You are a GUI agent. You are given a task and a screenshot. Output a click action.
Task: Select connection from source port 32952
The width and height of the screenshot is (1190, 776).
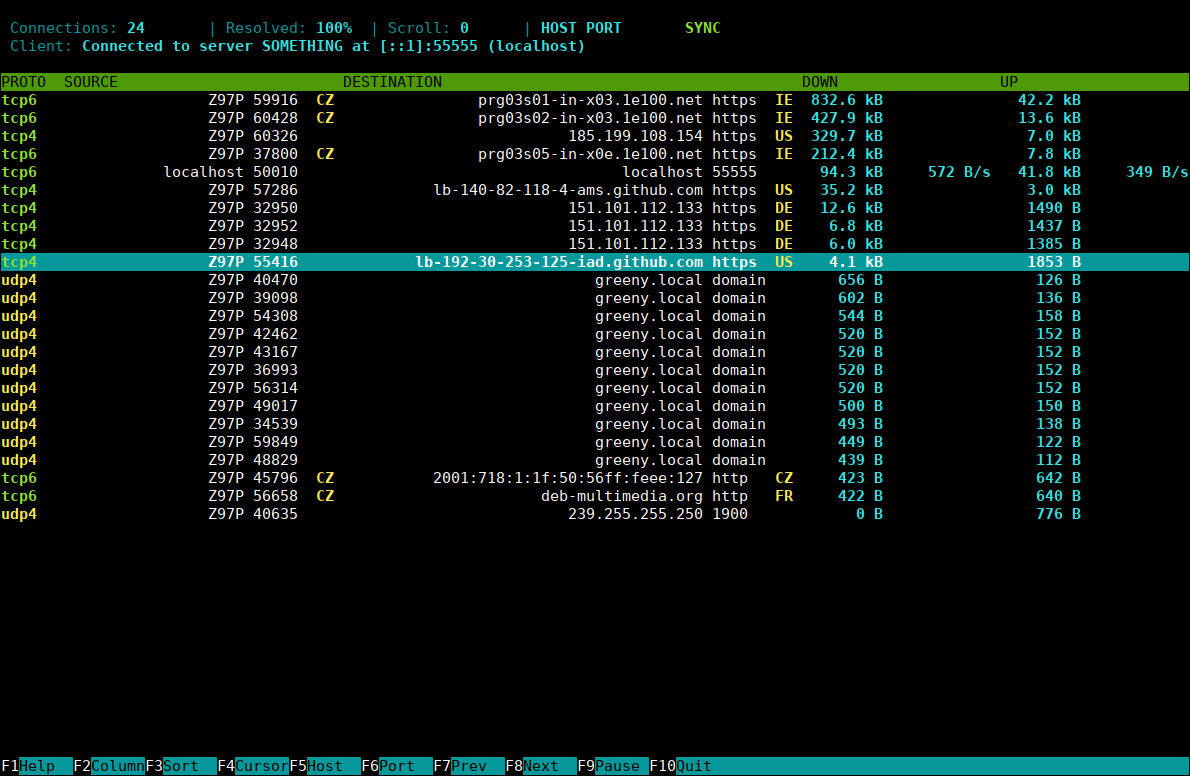coord(595,226)
